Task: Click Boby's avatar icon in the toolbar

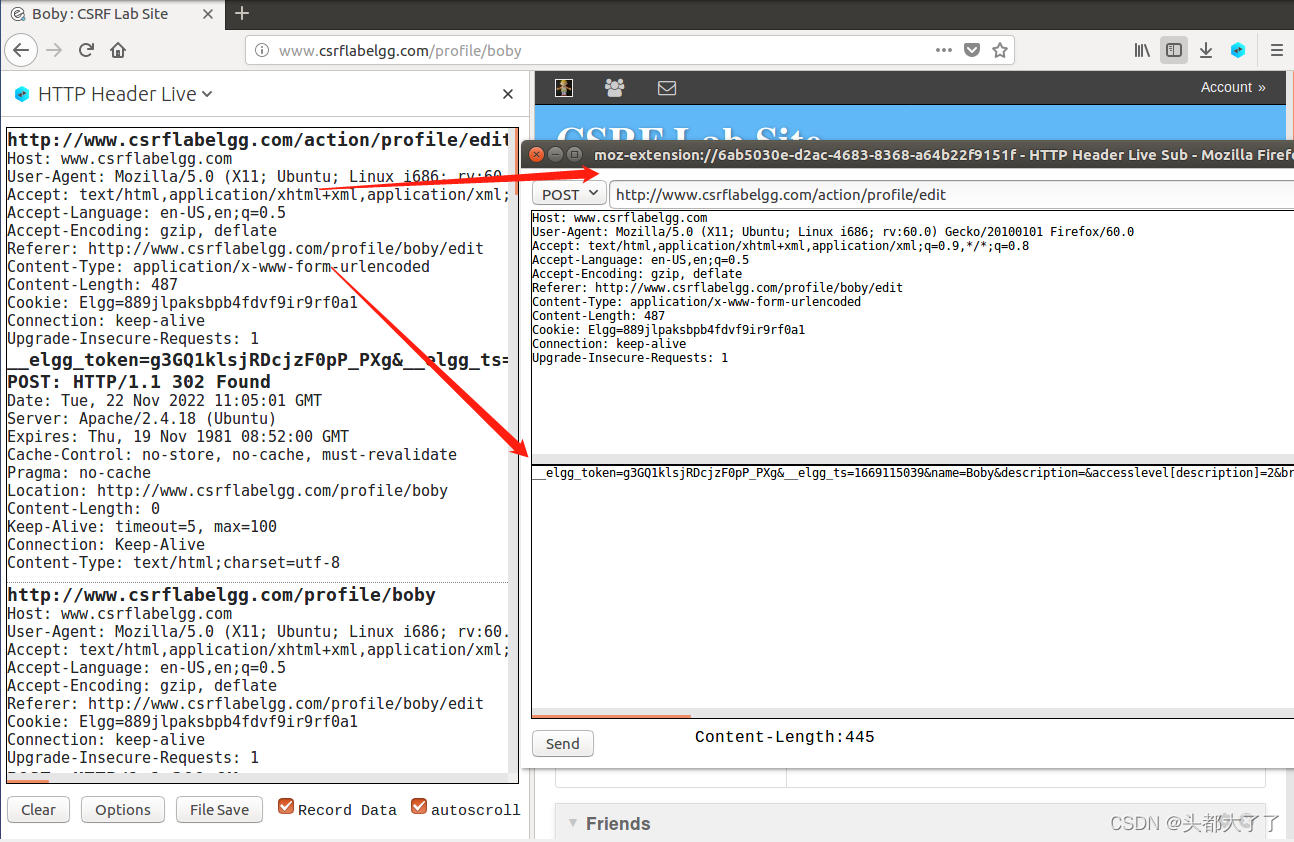Action: click(x=564, y=87)
